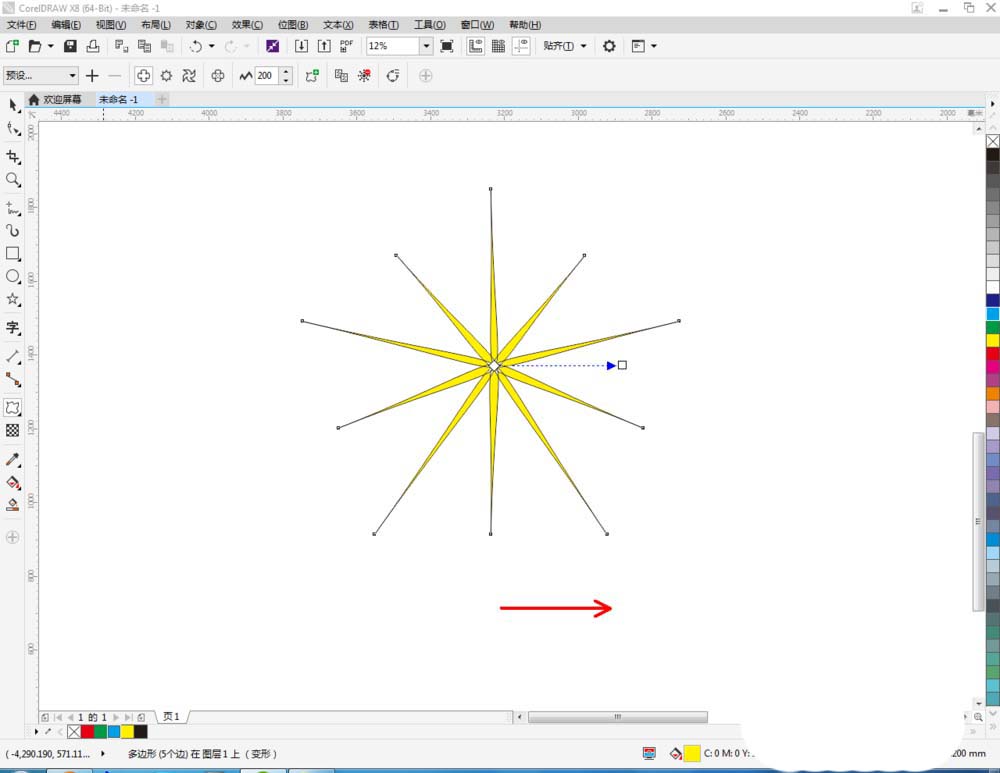Add a new distortion preset with the plus button
Screen dimensions: 1000x773
92,75
